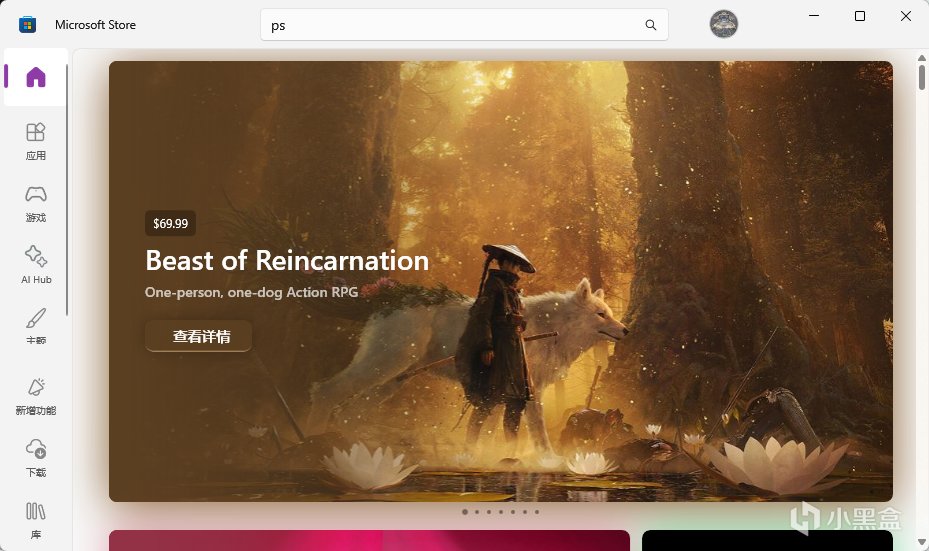Select the second carousel page dot

coord(477,512)
